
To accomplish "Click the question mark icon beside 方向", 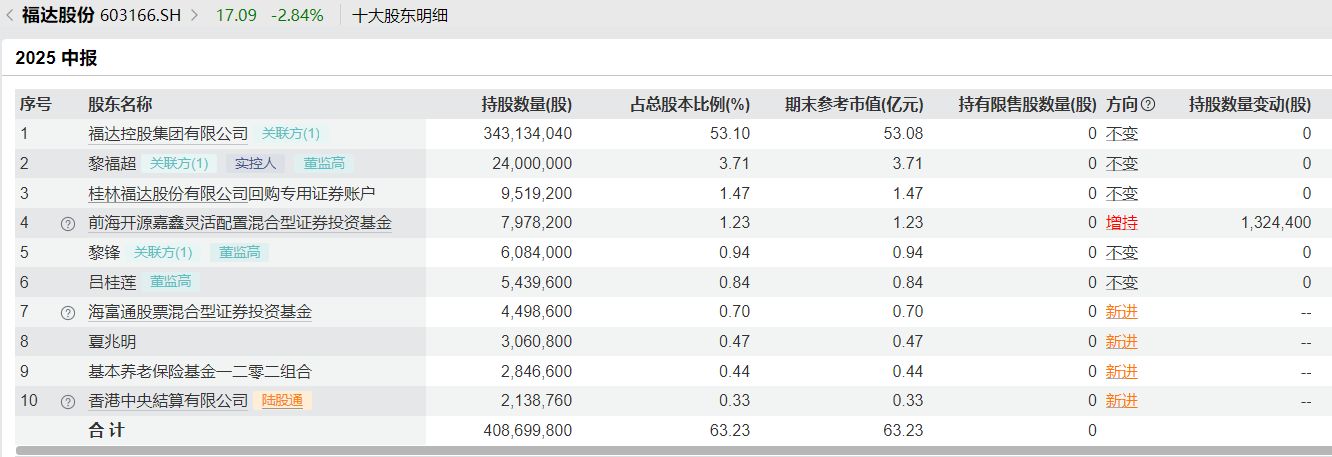I will pyautogui.click(x=1148, y=104).
